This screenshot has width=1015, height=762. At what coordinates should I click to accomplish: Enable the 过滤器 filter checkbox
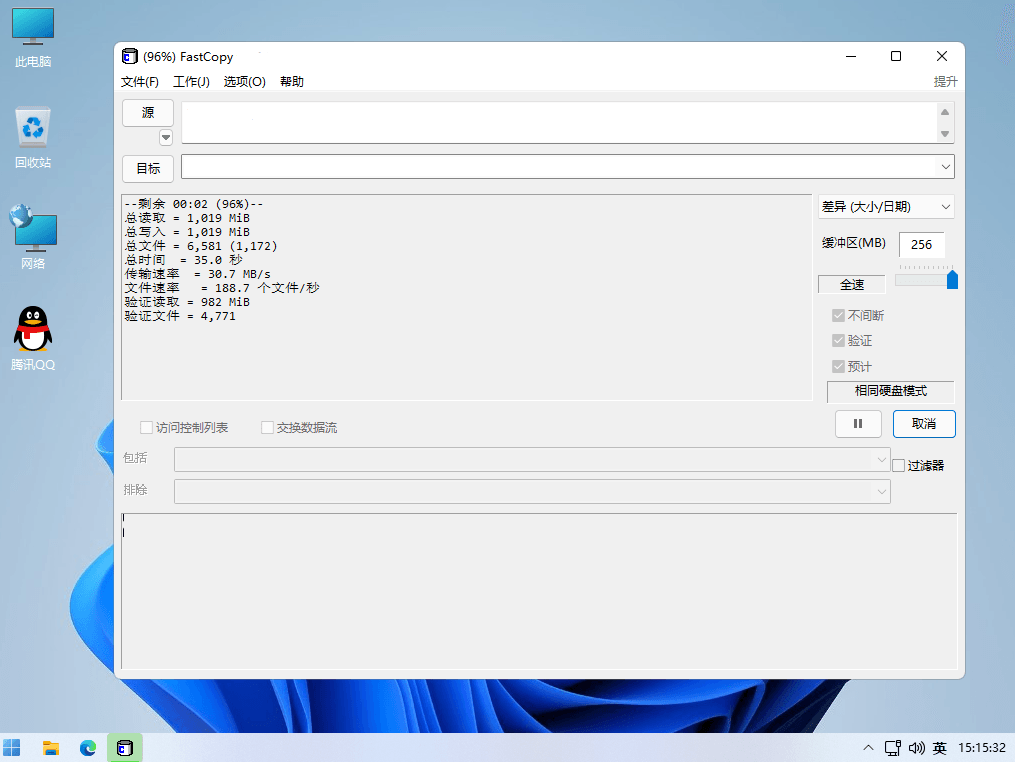tap(898, 465)
